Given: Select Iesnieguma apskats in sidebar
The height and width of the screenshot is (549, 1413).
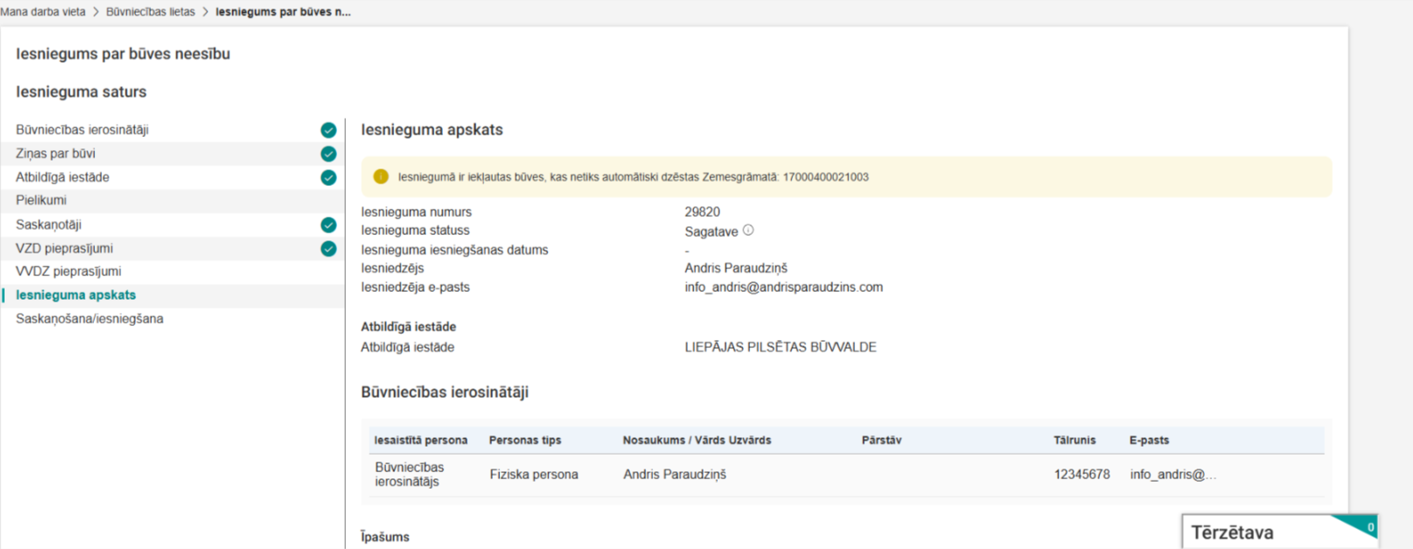Looking at the screenshot, I should point(76,295).
